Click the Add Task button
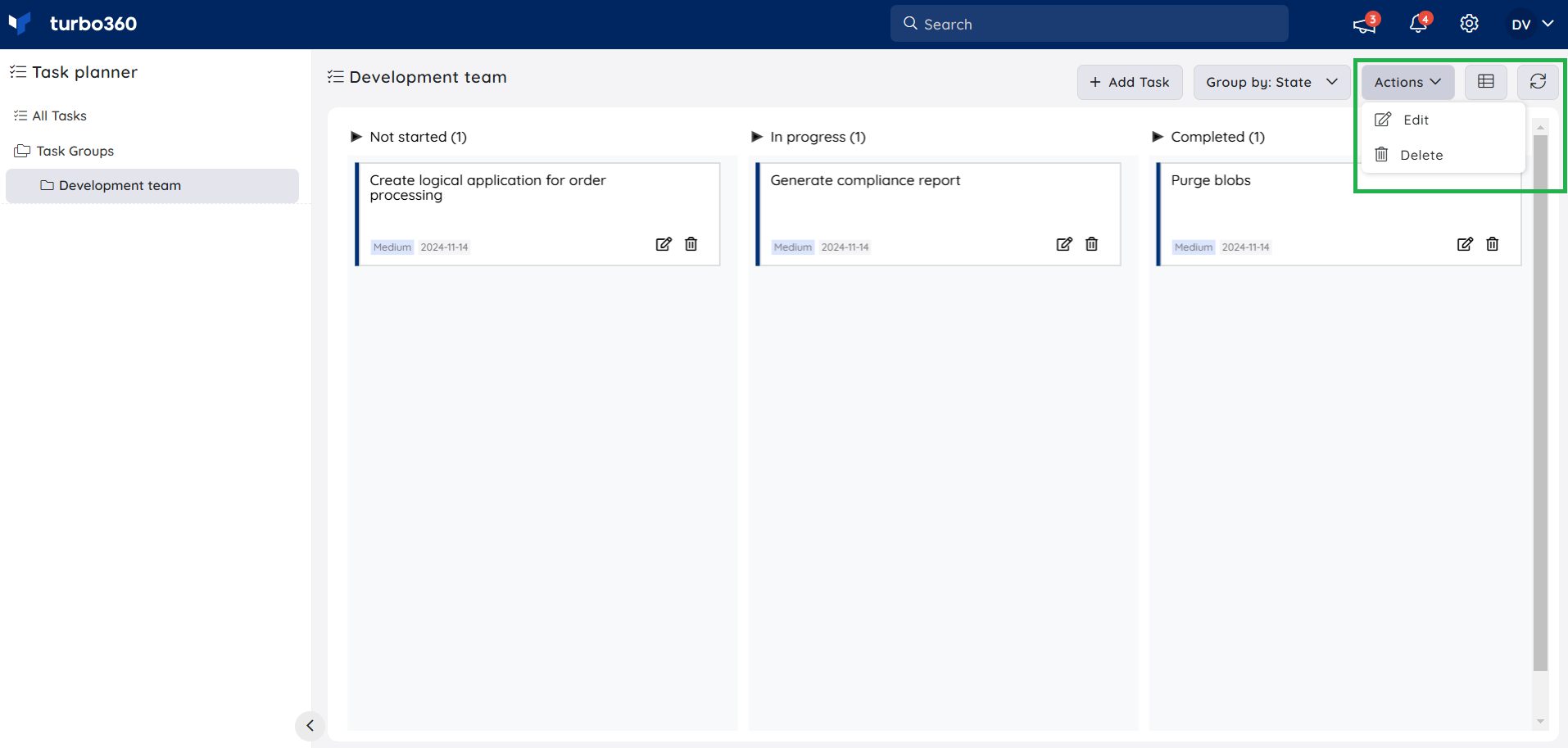Viewport: 1568px width, 748px height. click(x=1130, y=82)
